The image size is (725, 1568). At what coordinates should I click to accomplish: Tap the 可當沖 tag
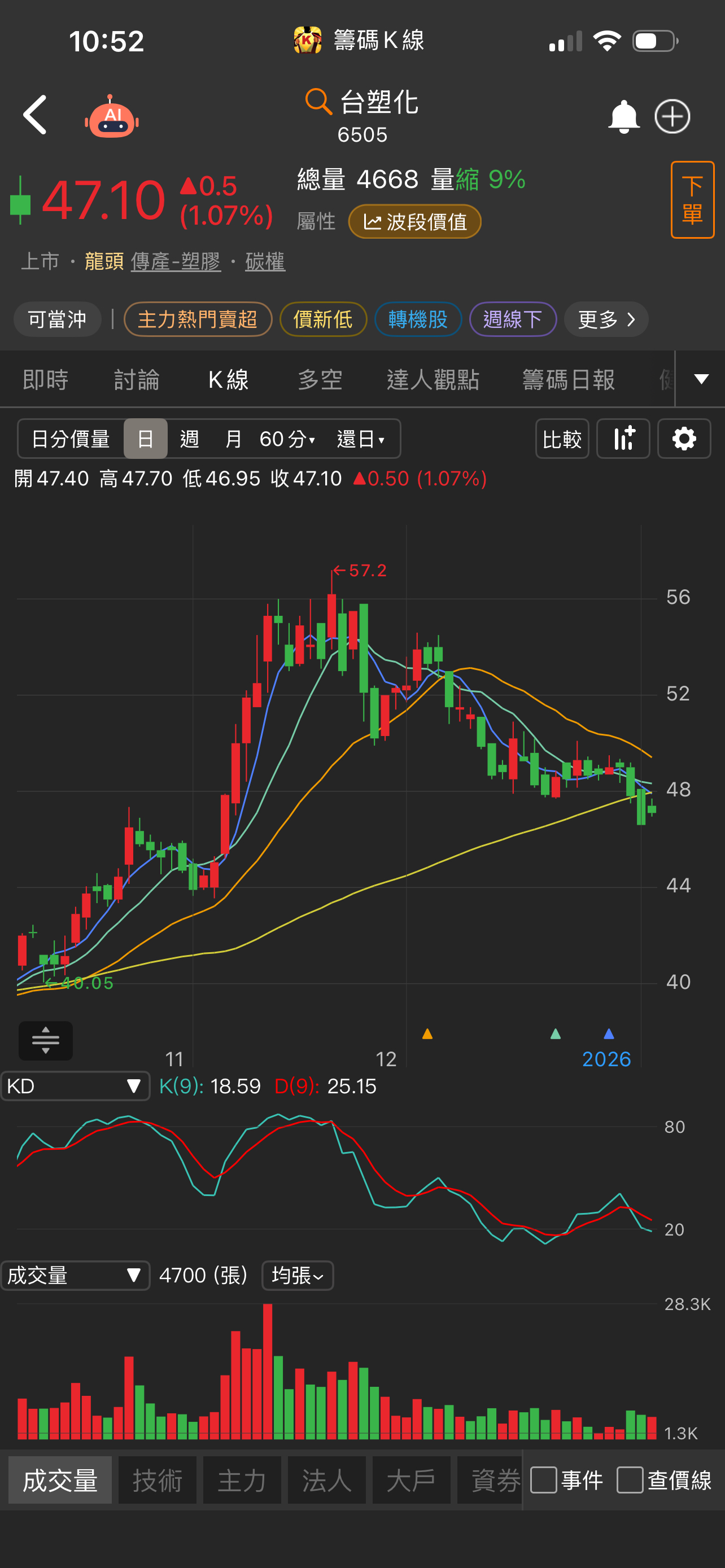[57, 319]
